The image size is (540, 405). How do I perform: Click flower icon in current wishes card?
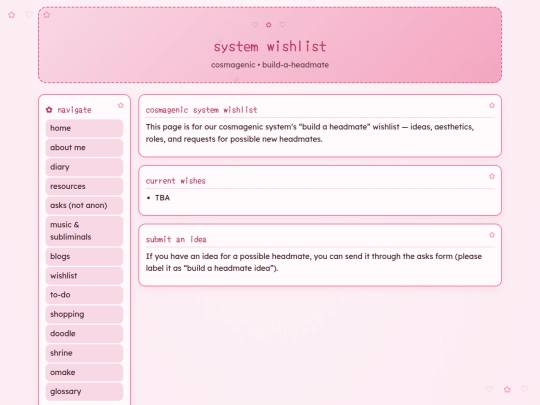click(x=492, y=176)
